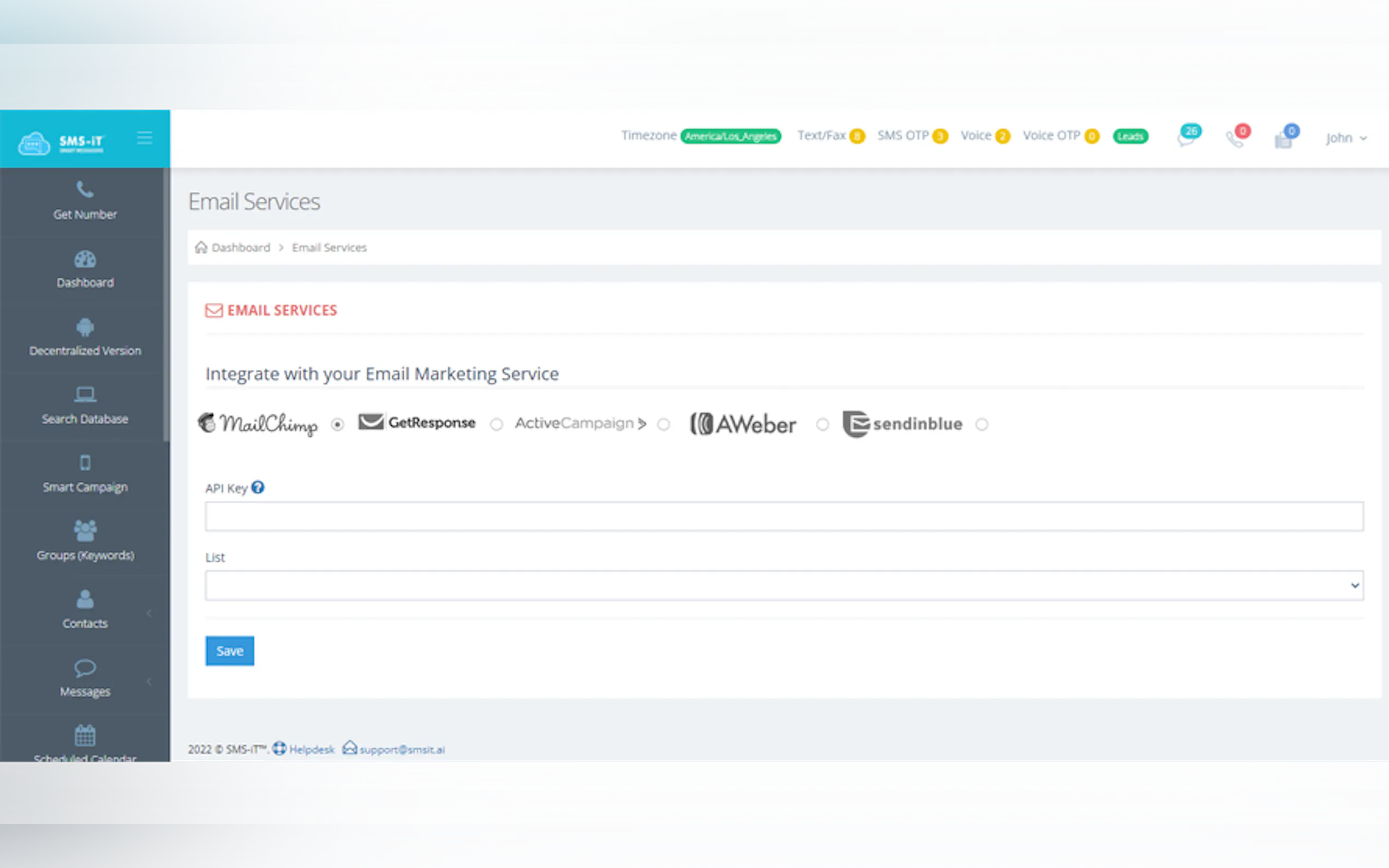
Task: Open the chat notifications icon showing 26
Action: 1186,138
